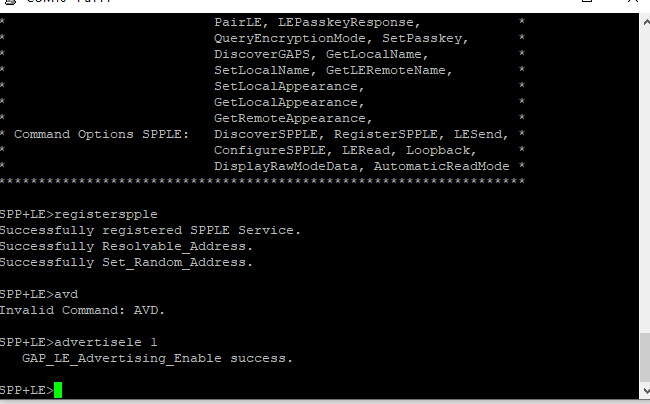Screen dimensions: 650x404
Task: Click the 'registerspple' command text
Action: pyautogui.click(x=107, y=214)
